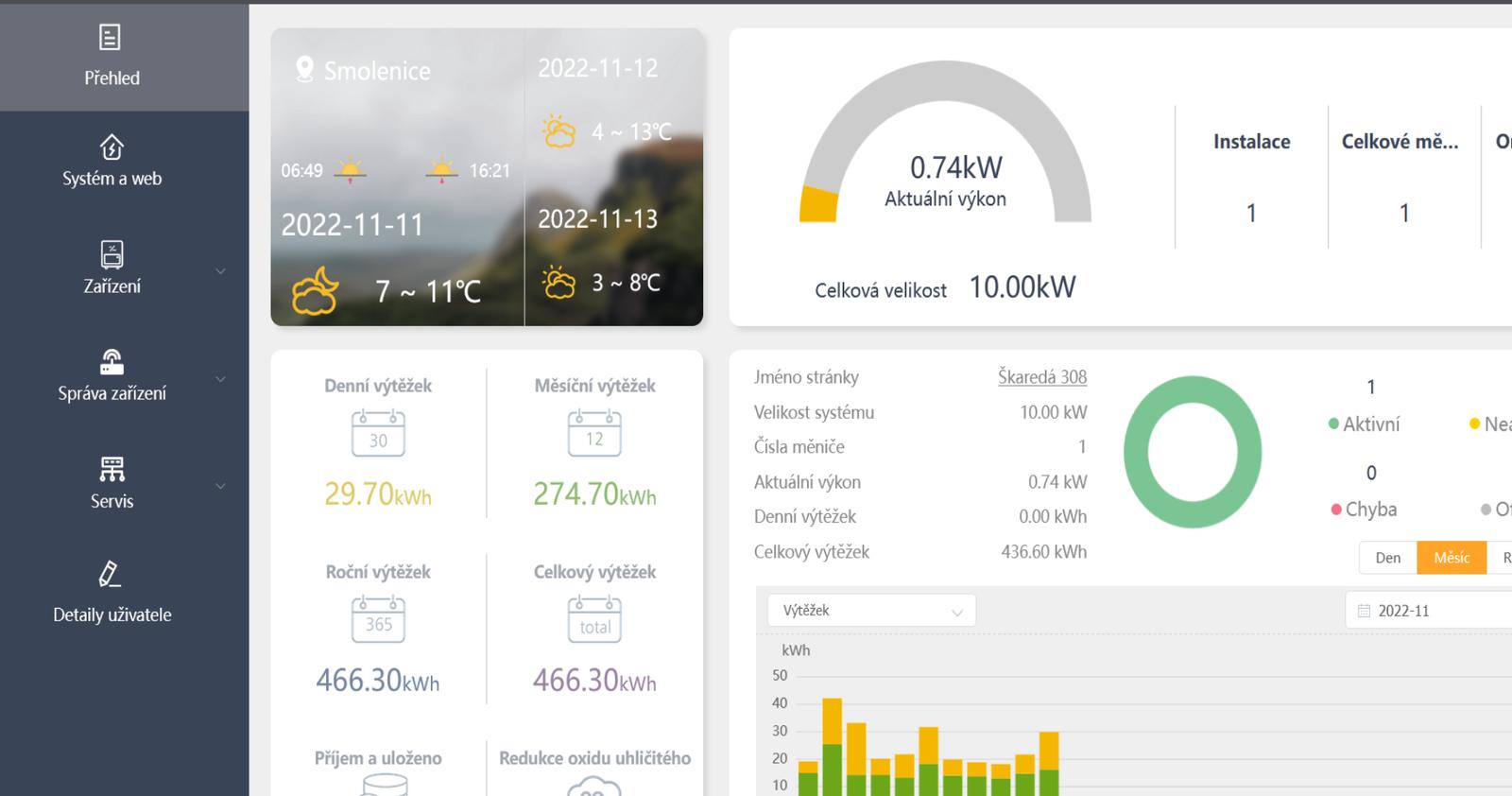Click the Zařízení device icon

click(112, 254)
